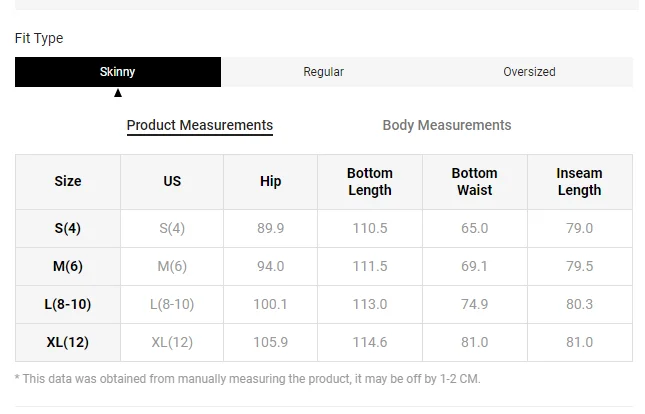The height and width of the screenshot is (414, 645).
Task: Click the Bottom Length column header
Action: [x=370, y=181]
